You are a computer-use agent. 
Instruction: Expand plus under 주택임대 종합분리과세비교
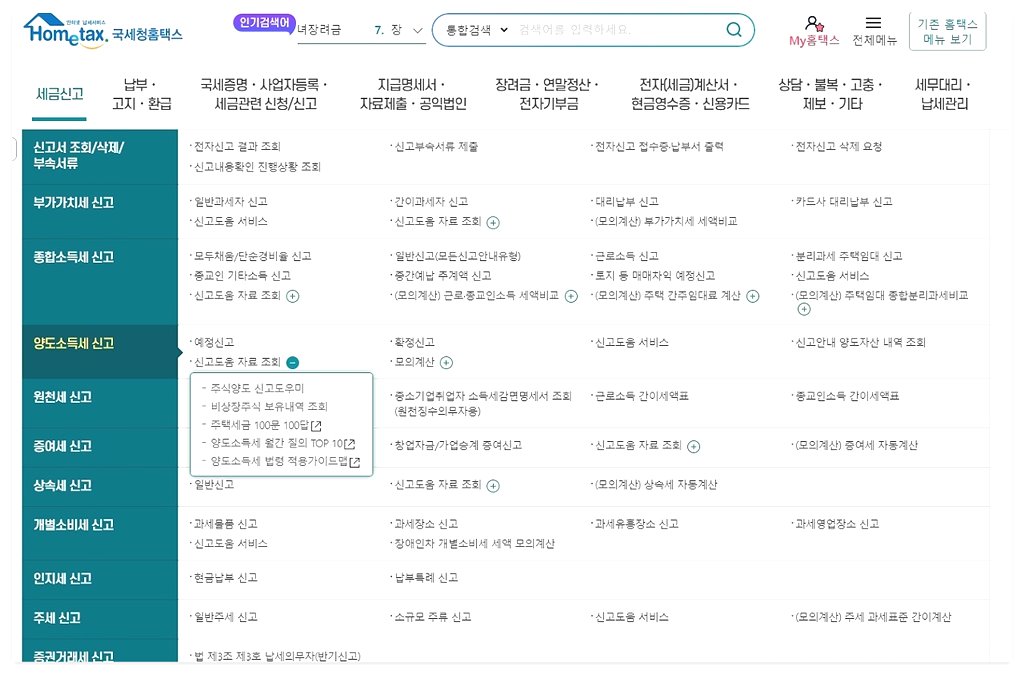point(804,310)
